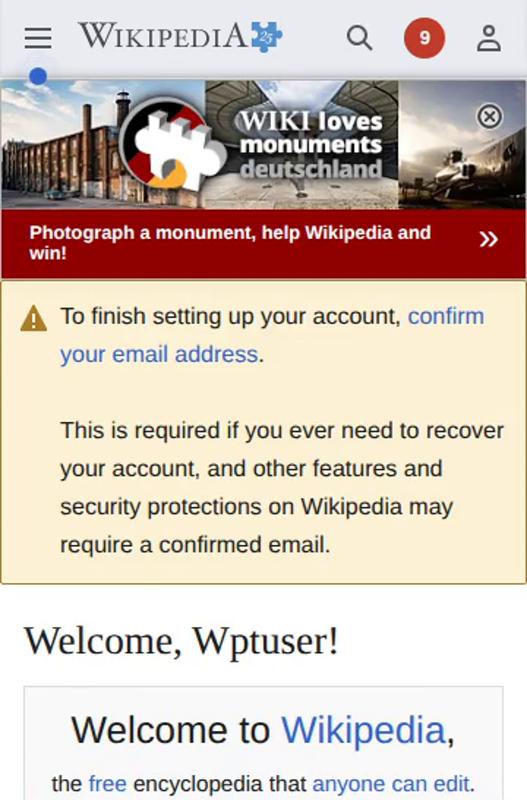Click the blue dot below the menu icon

(38, 77)
